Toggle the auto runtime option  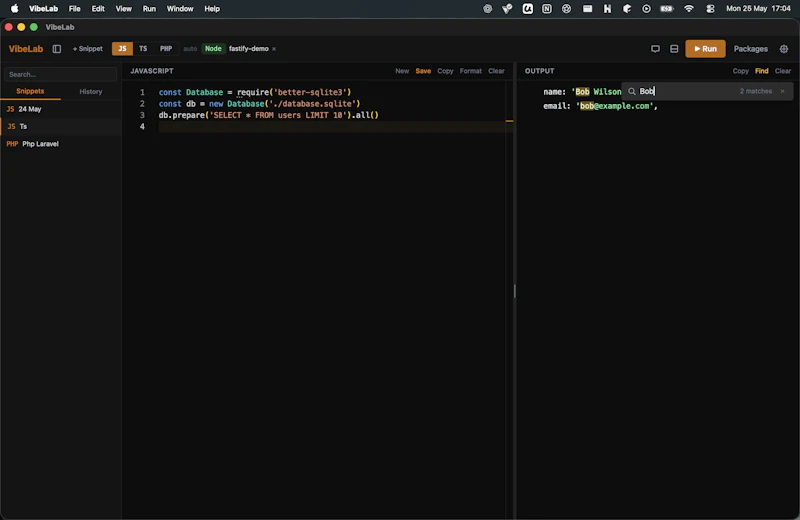coord(190,49)
